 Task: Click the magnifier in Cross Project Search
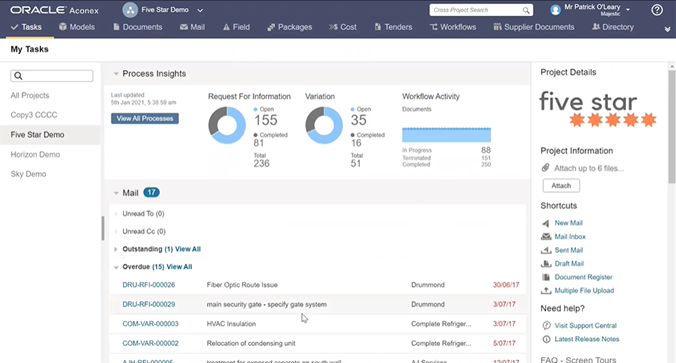(526, 10)
